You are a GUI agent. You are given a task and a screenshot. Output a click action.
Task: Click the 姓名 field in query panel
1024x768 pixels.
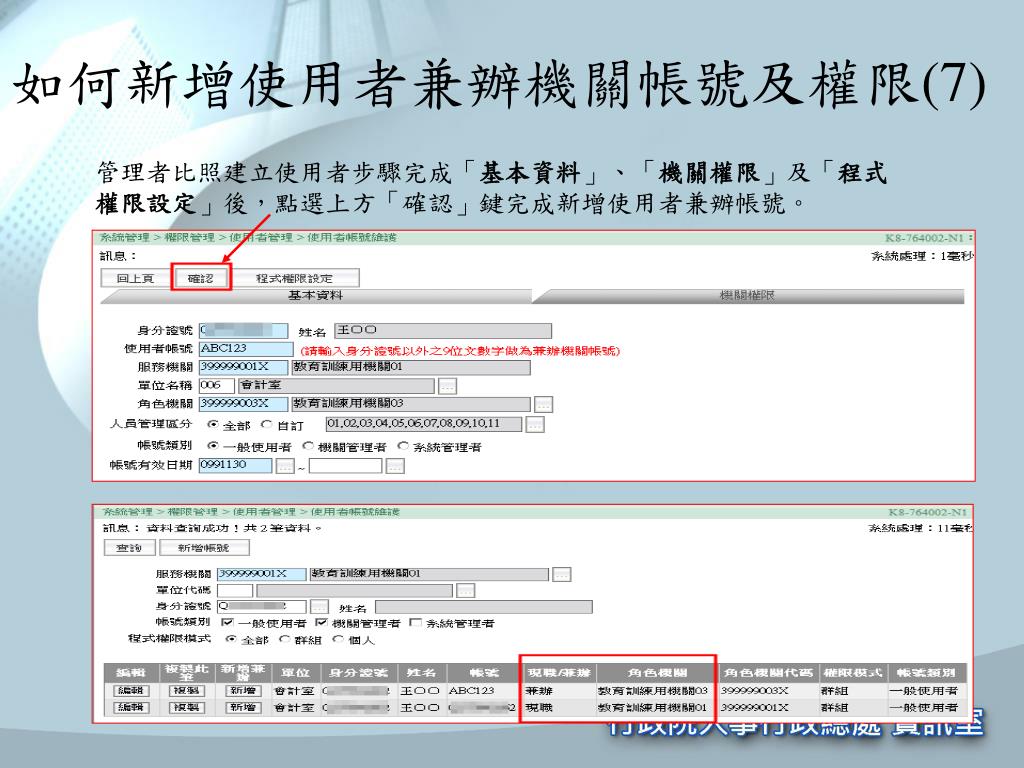coord(484,607)
